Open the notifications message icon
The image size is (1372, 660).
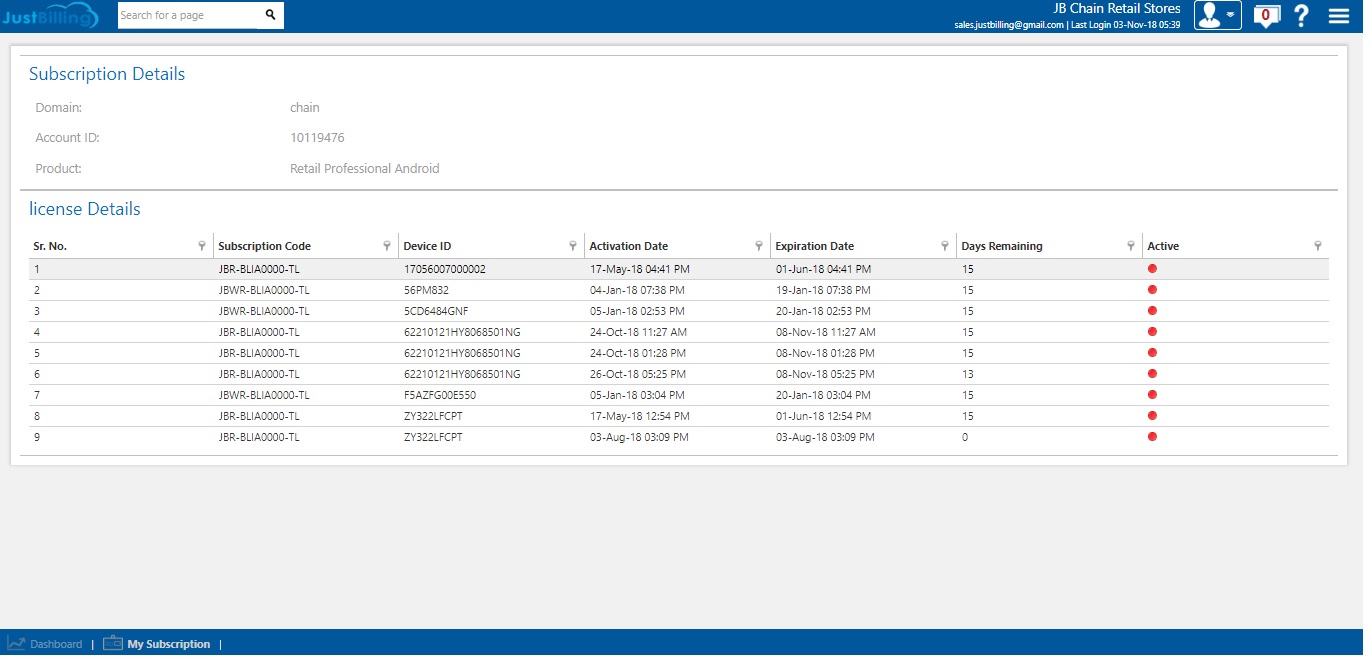tap(1266, 16)
